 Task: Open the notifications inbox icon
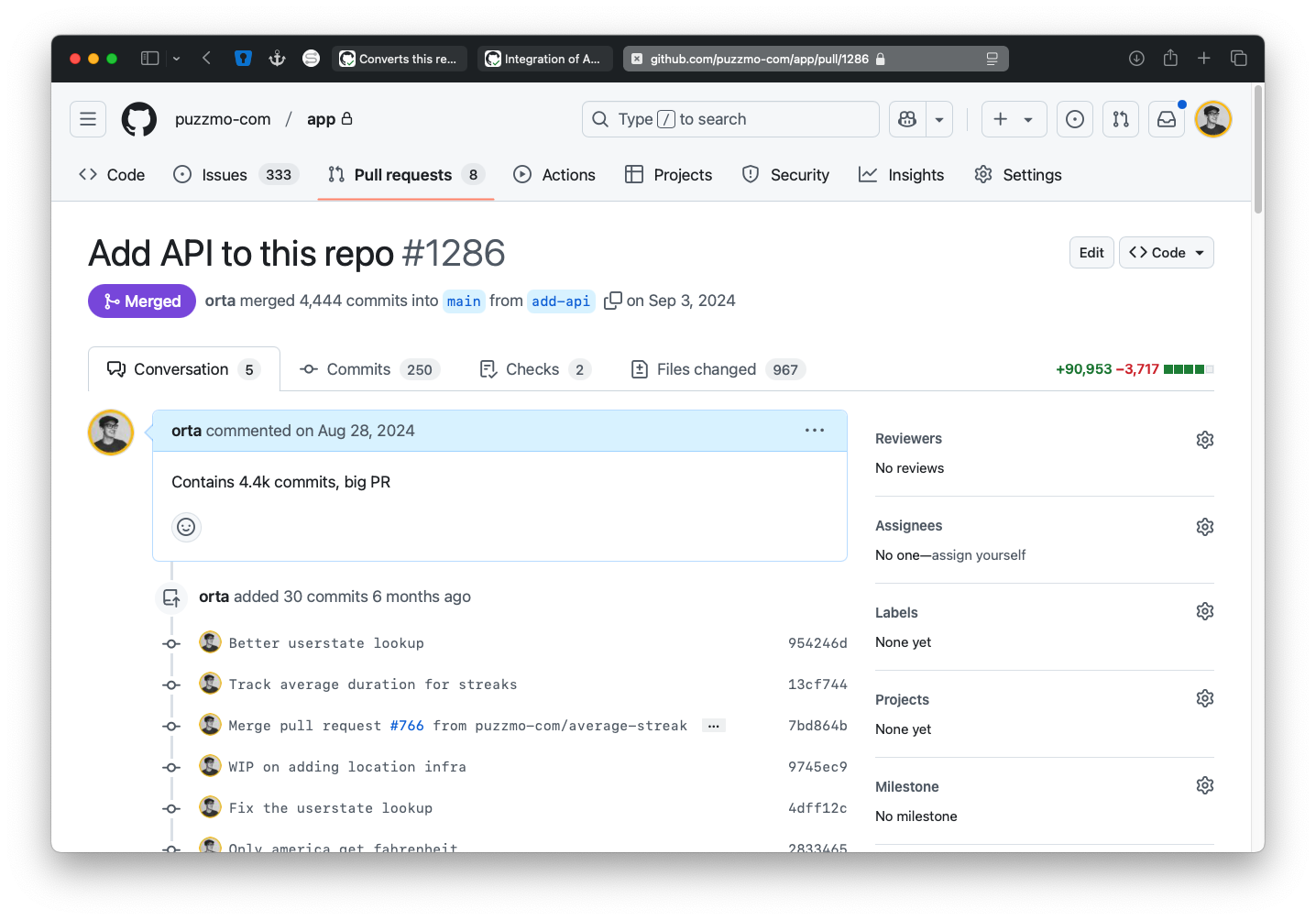tap(1166, 119)
